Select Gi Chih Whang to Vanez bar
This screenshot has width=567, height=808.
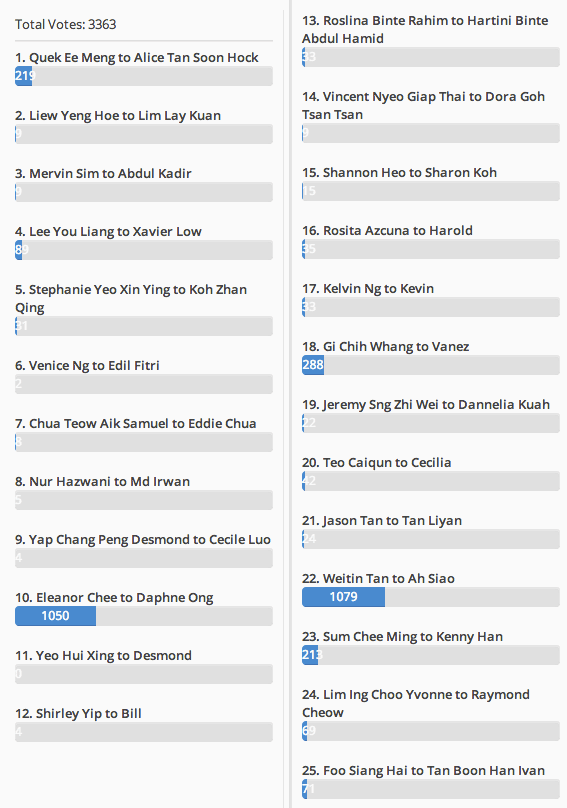pos(430,365)
